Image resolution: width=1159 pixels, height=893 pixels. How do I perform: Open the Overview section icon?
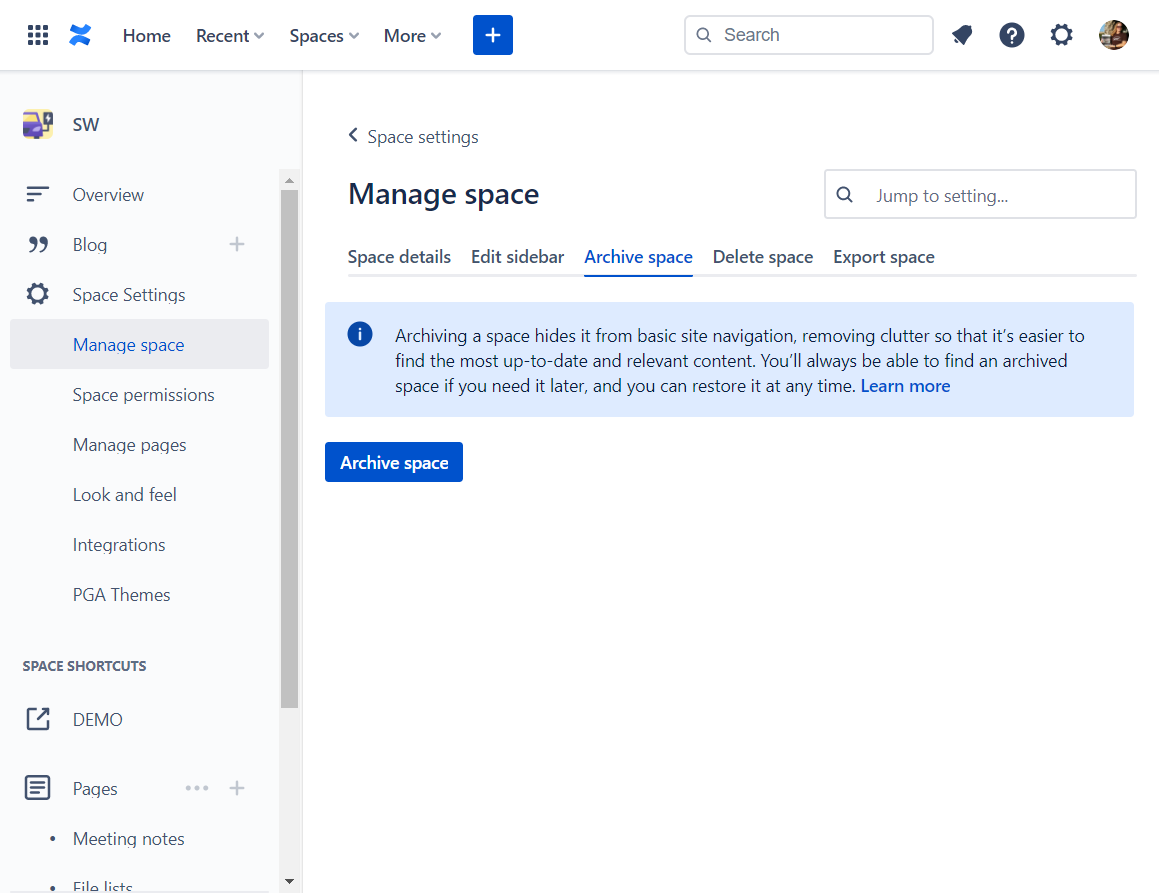(38, 194)
